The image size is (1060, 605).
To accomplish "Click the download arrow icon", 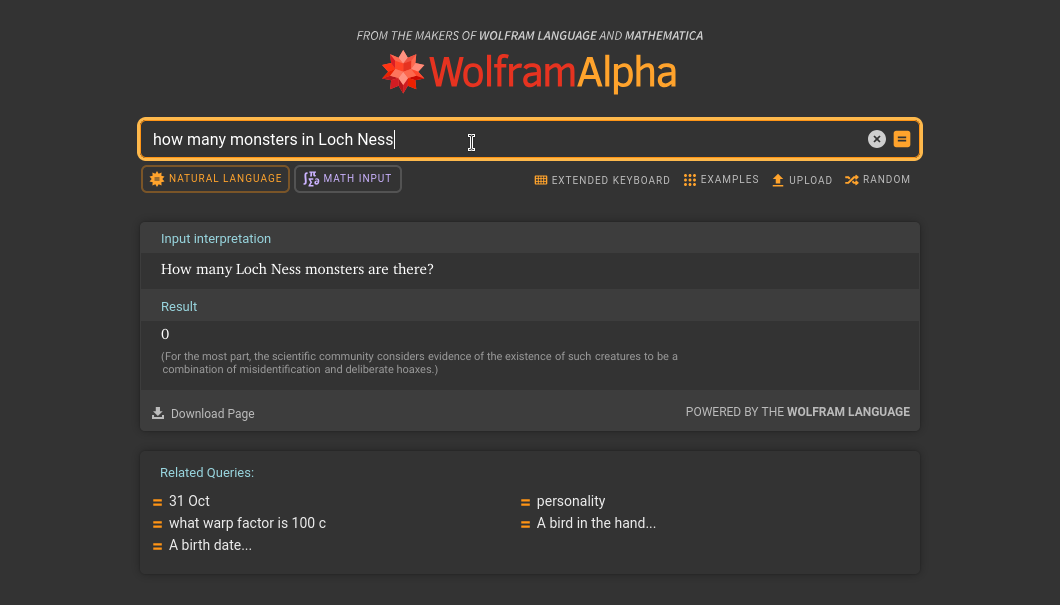I will click(x=158, y=413).
